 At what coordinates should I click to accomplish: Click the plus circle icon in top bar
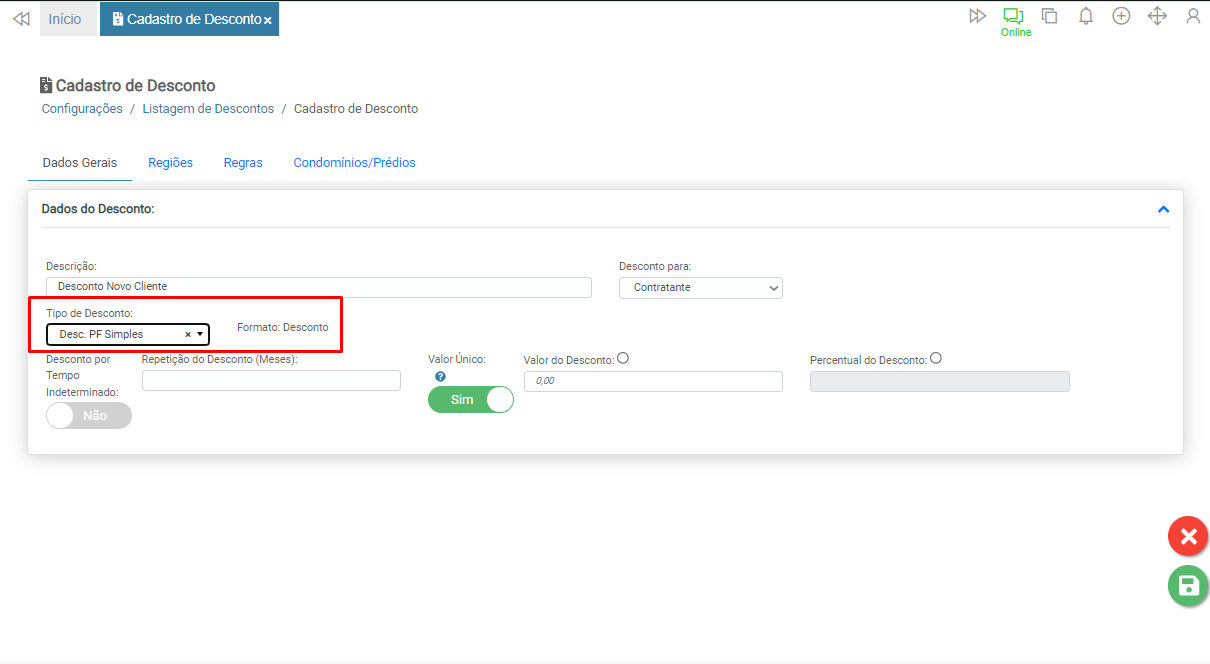click(1121, 16)
